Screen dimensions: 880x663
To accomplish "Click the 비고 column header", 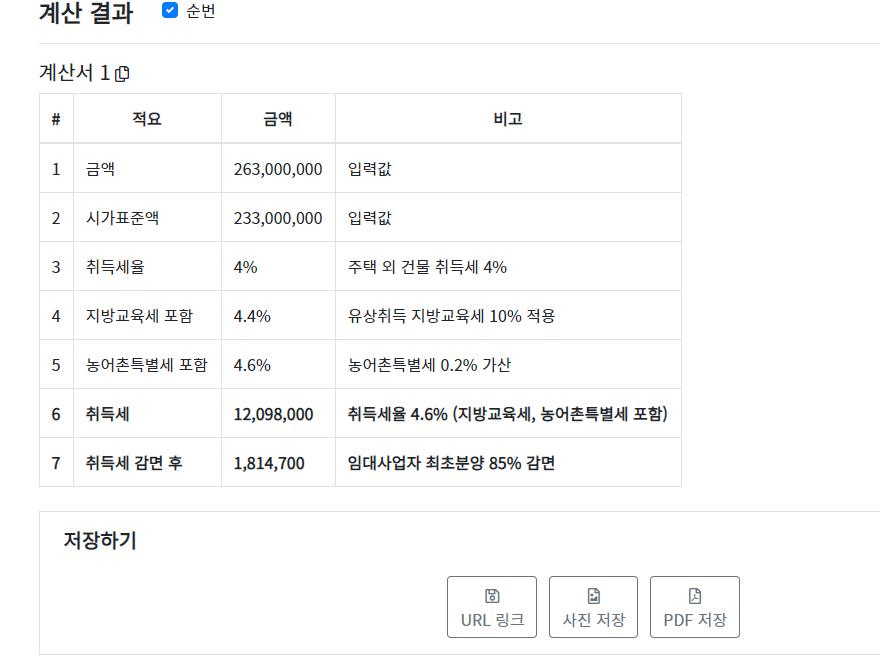I will [x=508, y=118].
